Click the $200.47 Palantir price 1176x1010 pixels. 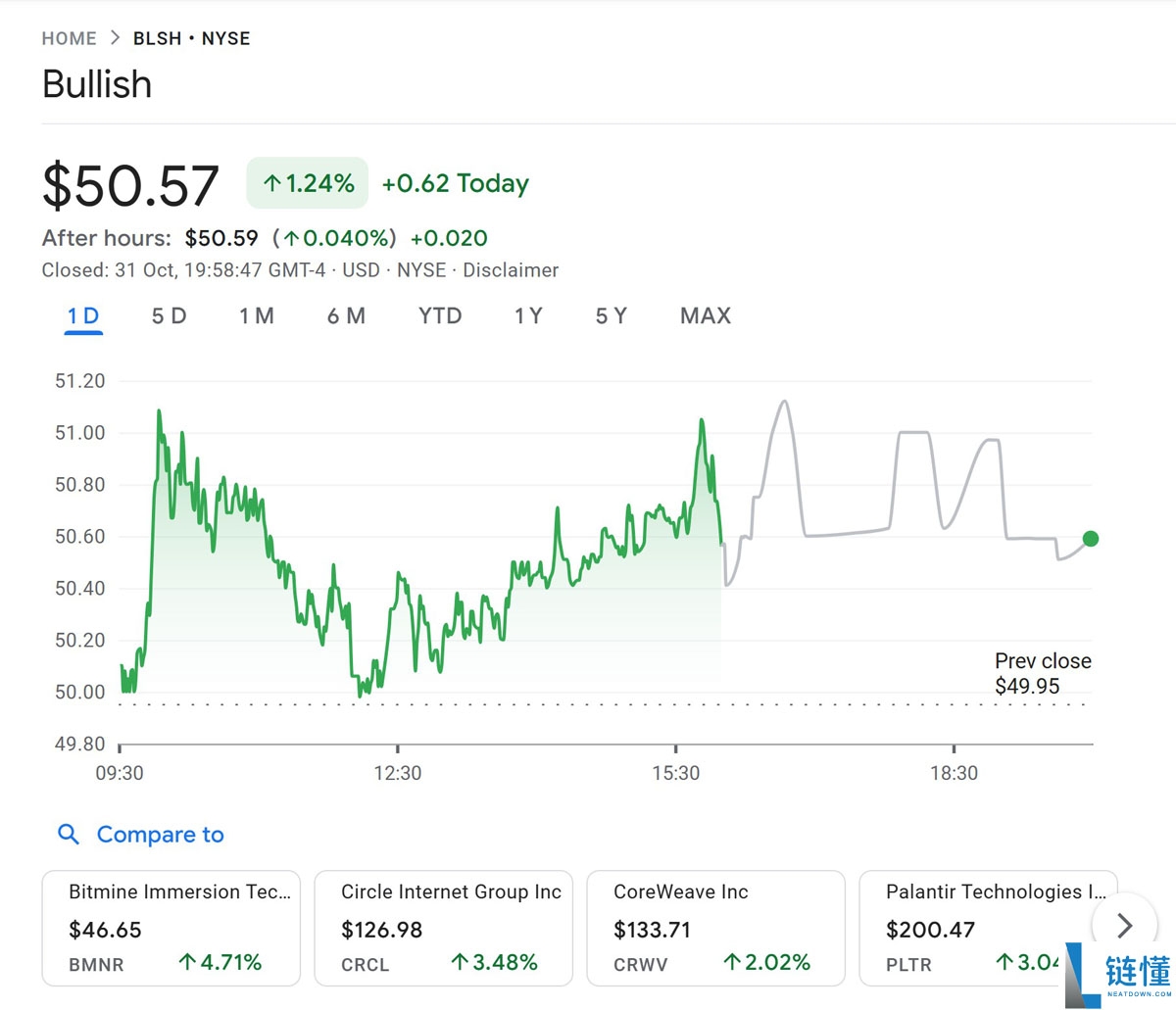[x=931, y=930]
